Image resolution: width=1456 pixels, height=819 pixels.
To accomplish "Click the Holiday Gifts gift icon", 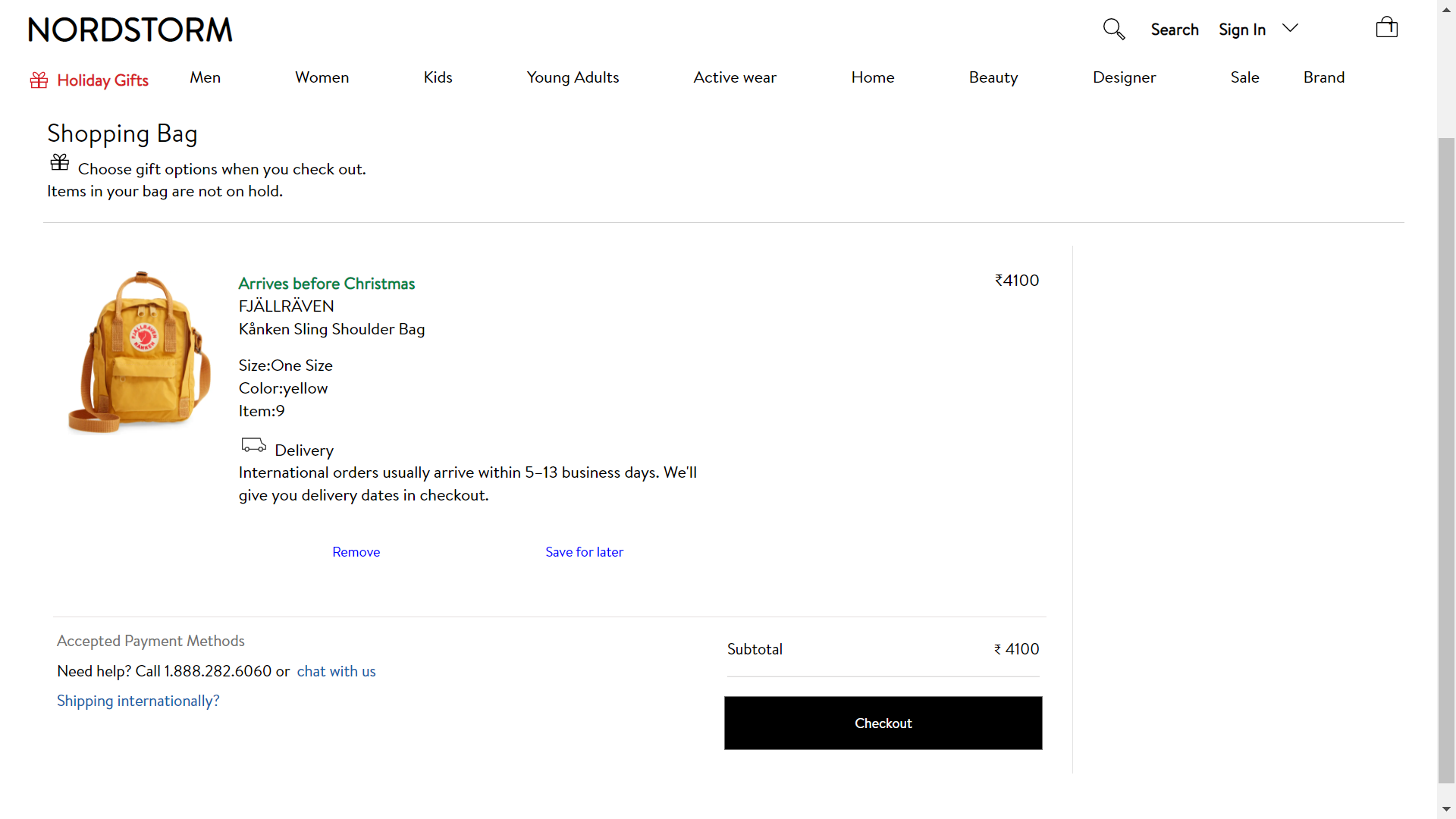I will point(38,80).
